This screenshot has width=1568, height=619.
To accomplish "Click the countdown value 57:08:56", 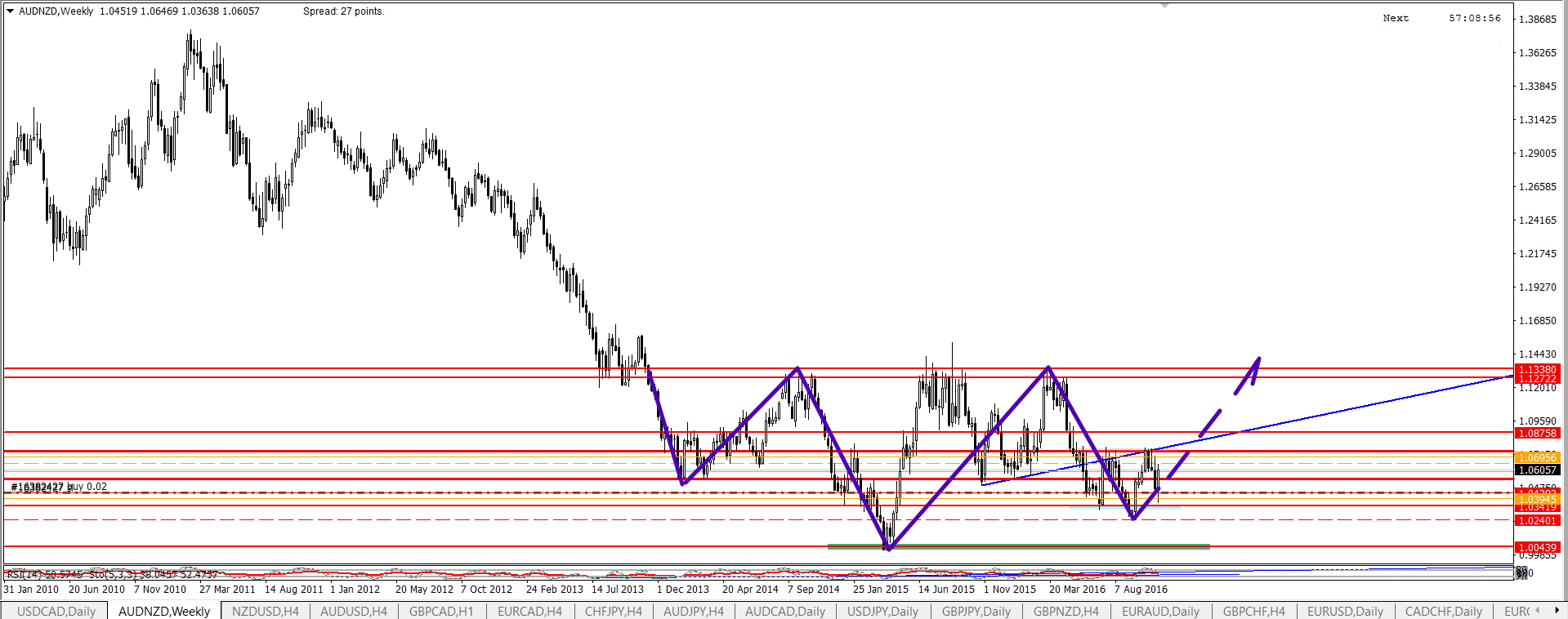I will point(1475,18).
